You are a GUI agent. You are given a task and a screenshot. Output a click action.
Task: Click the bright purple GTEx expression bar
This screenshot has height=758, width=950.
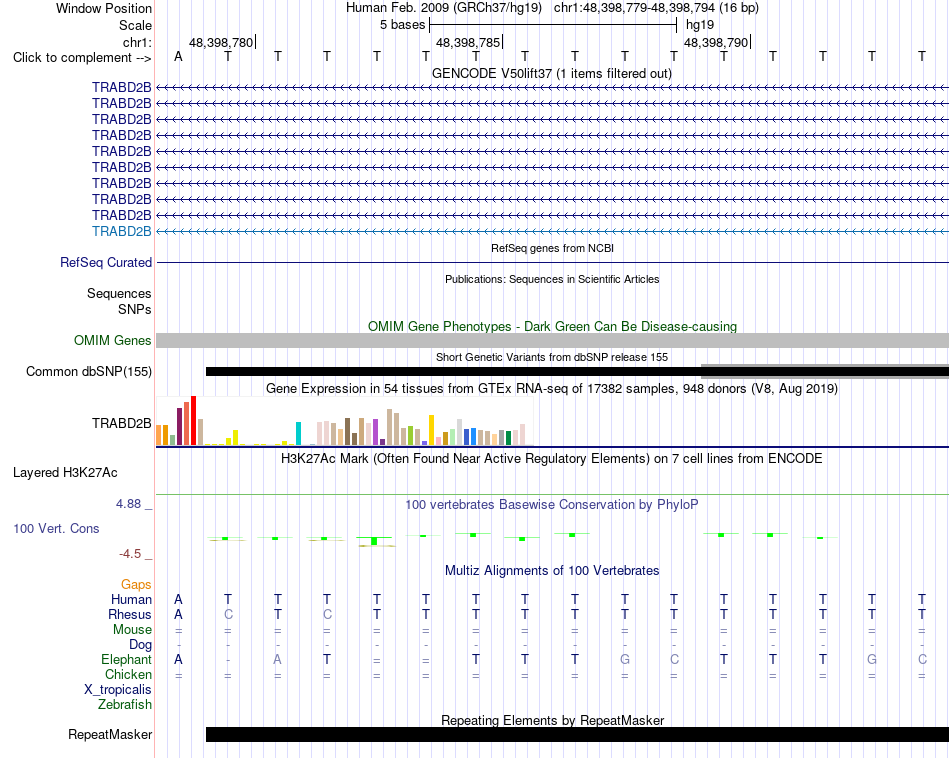coord(376,432)
